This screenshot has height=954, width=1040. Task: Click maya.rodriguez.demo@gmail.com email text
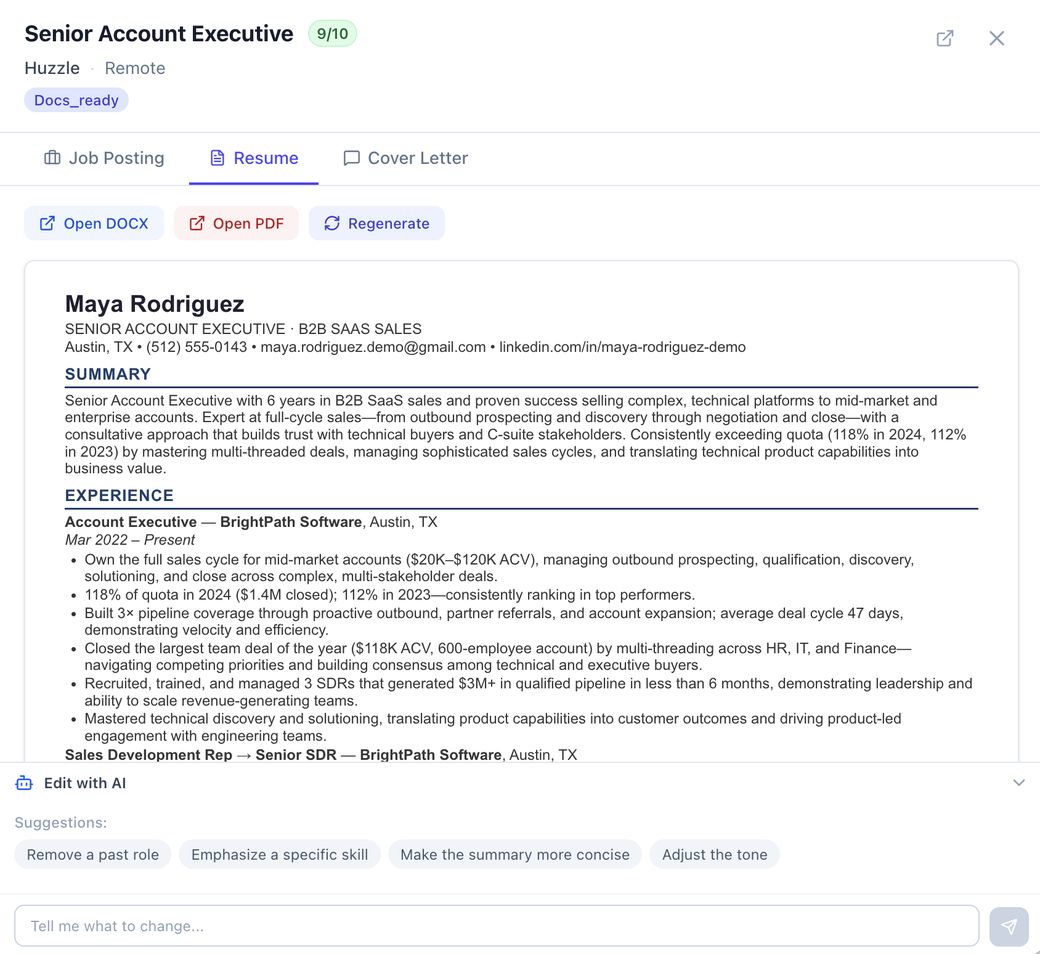373,347
